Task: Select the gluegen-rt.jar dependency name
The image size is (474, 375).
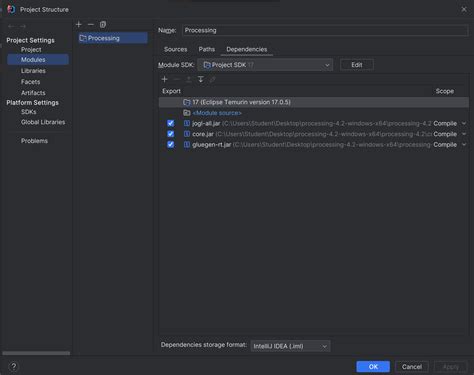Action: (x=212, y=145)
